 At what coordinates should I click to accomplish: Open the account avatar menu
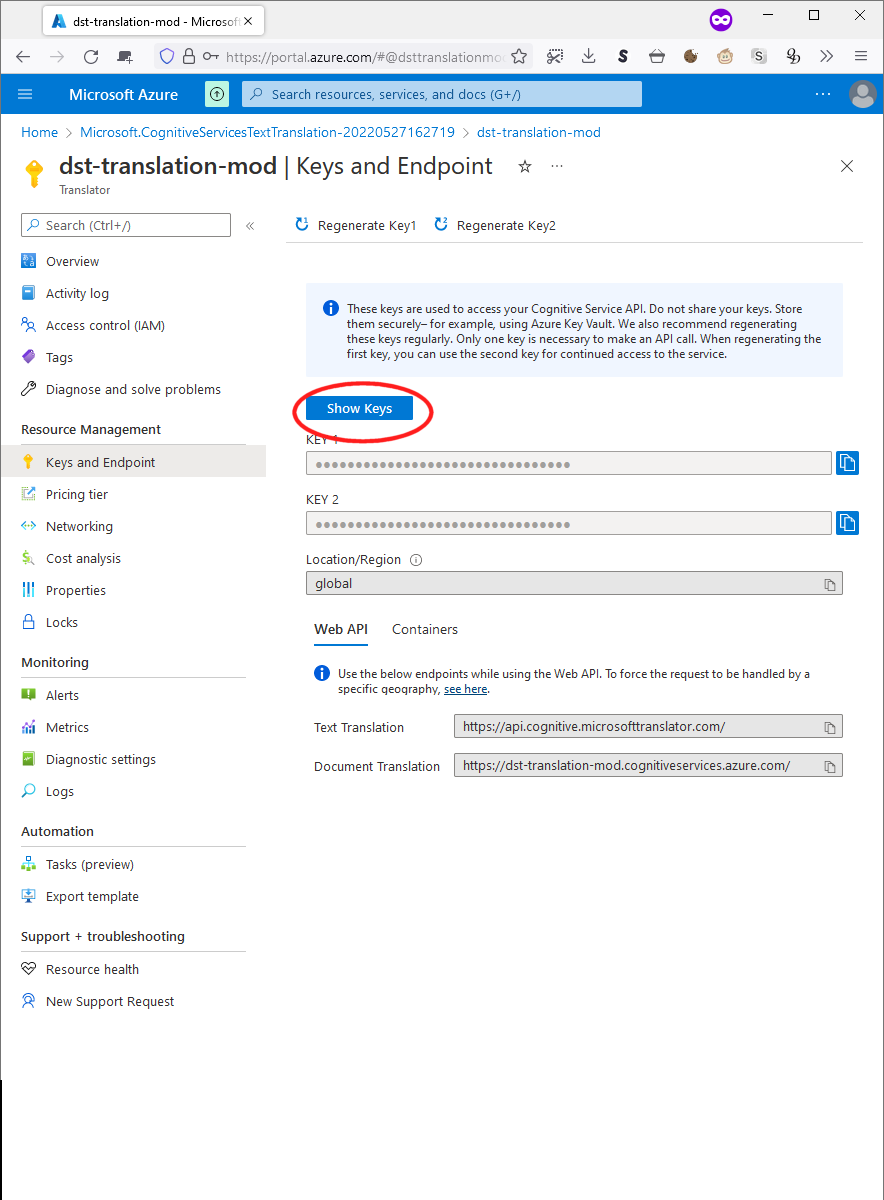click(x=862, y=94)
